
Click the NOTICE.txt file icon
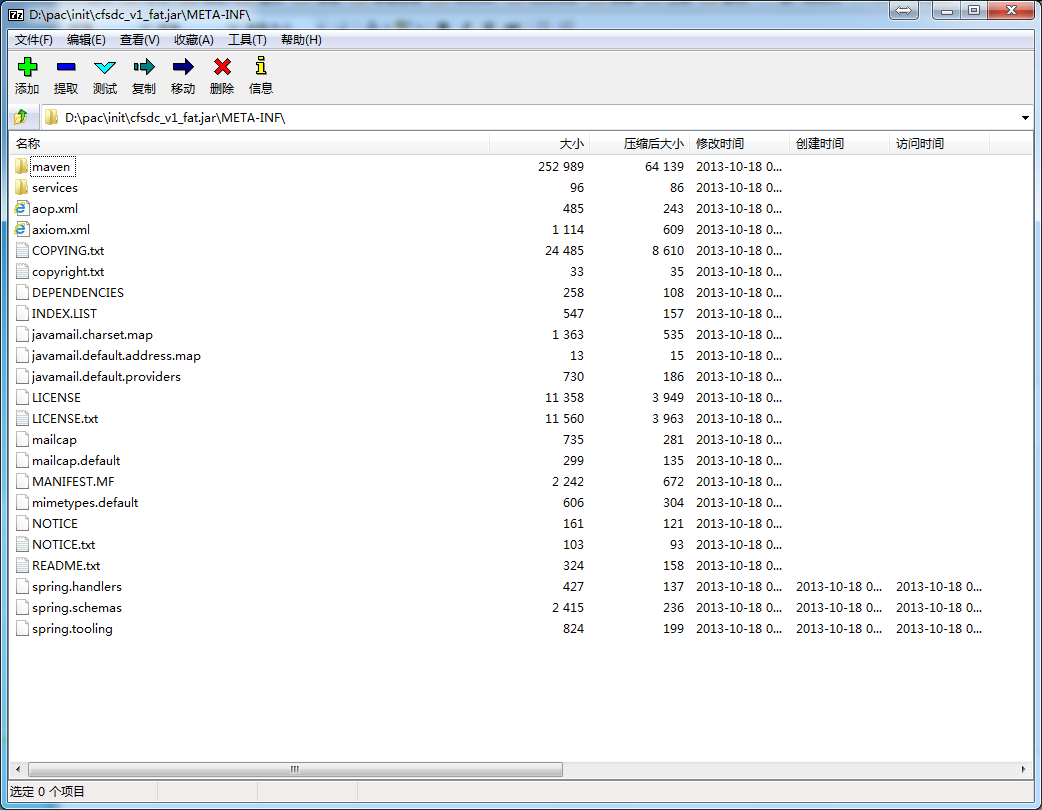[22, 545]
